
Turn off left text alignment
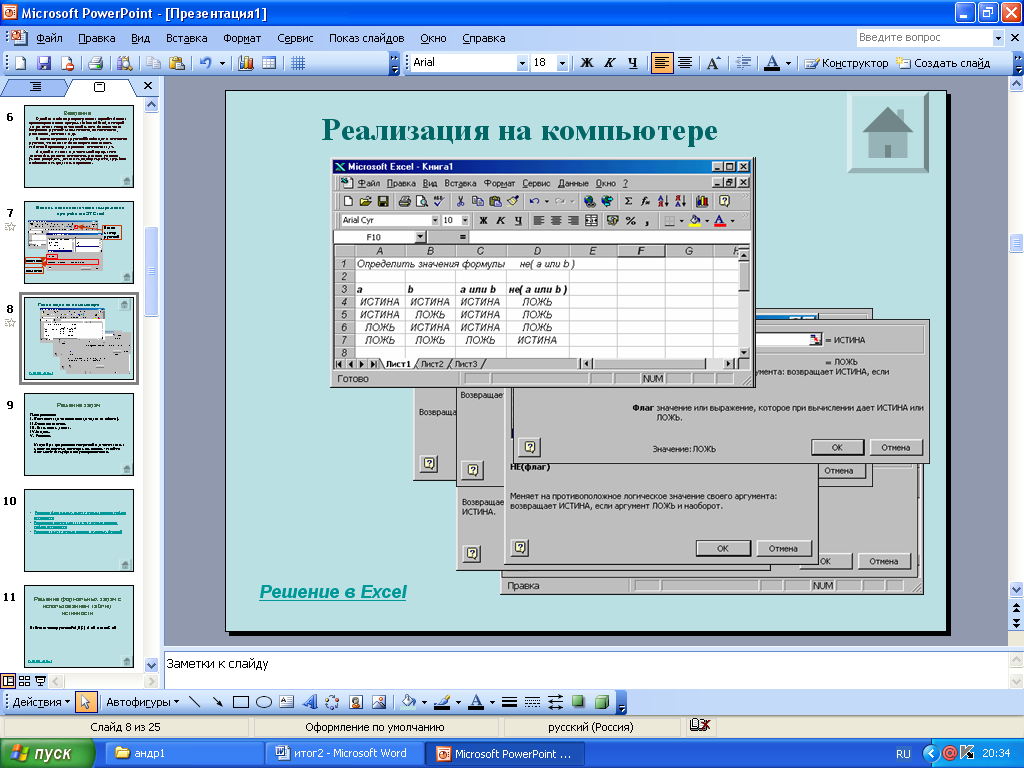(662, 63)
